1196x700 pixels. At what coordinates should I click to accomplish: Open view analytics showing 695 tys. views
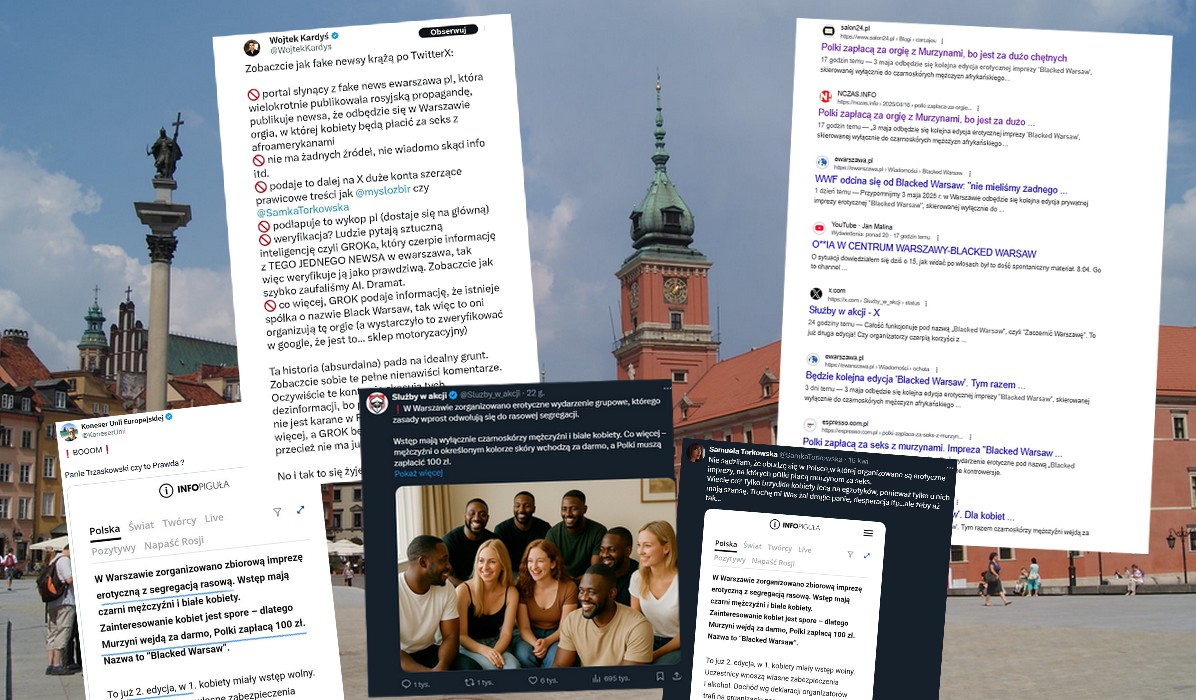pyautogui.click(x=597, y=676)
